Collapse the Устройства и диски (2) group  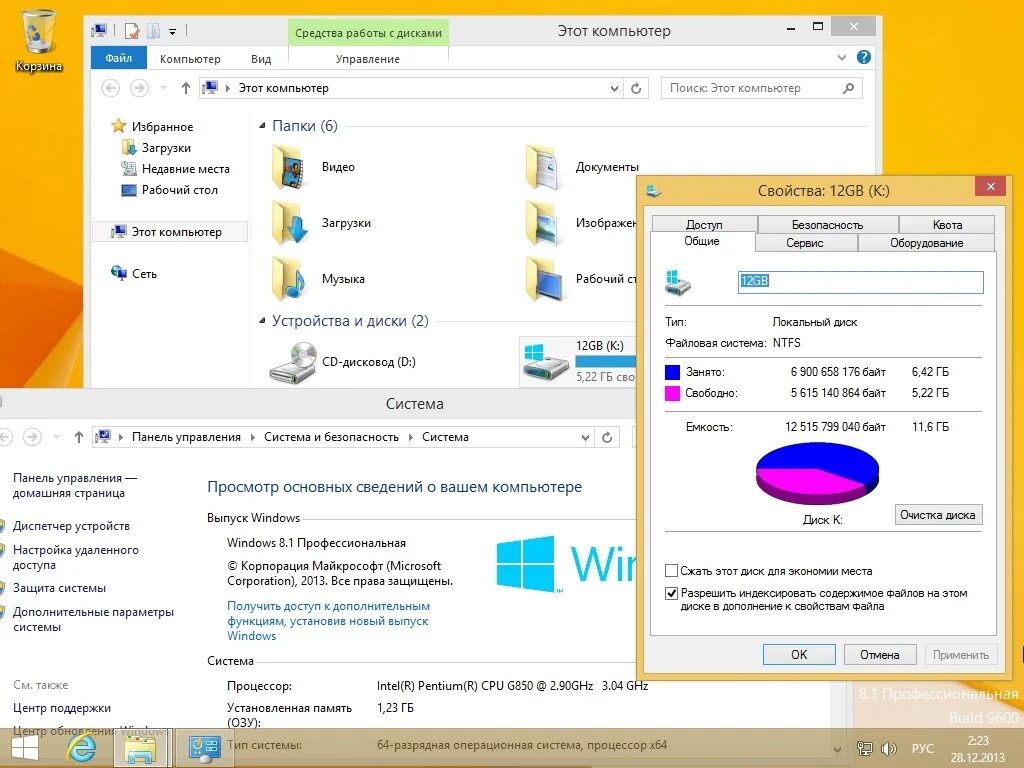(262, 321)
